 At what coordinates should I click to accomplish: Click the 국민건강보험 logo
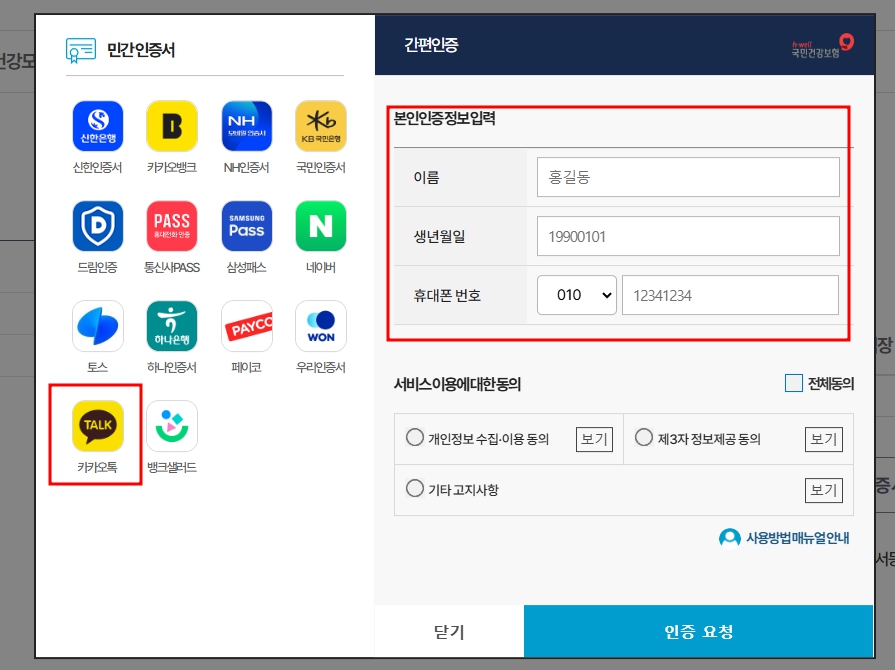click(822, 46)
